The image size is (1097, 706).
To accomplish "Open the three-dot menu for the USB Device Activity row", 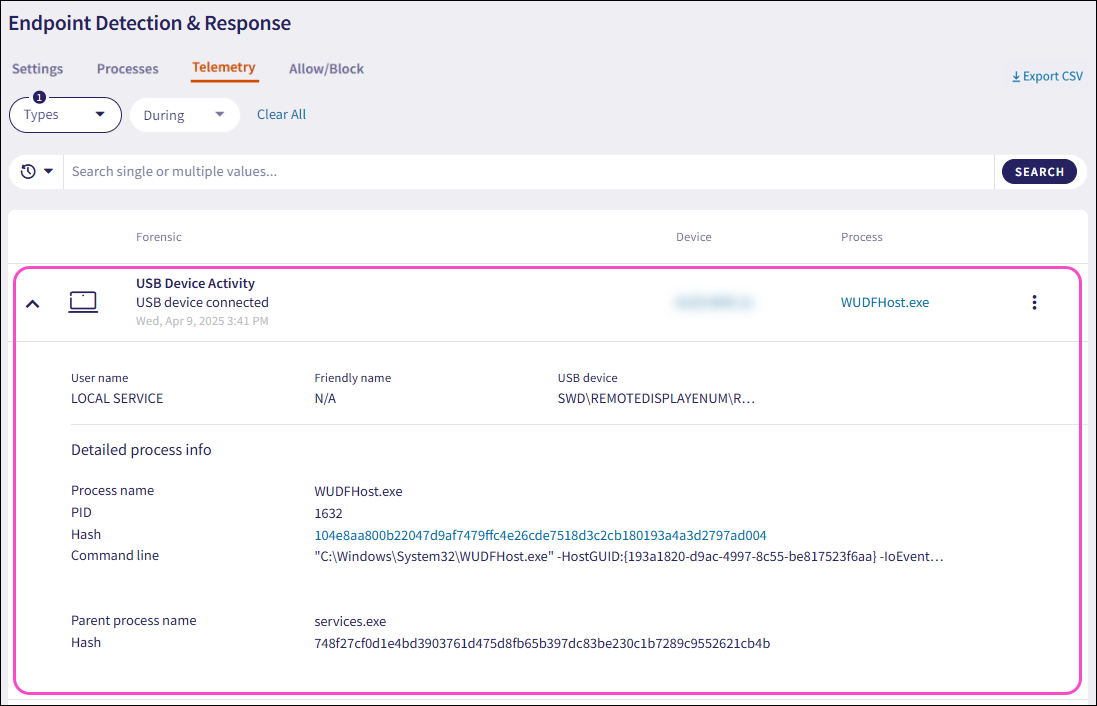I will click(1034, 302).
